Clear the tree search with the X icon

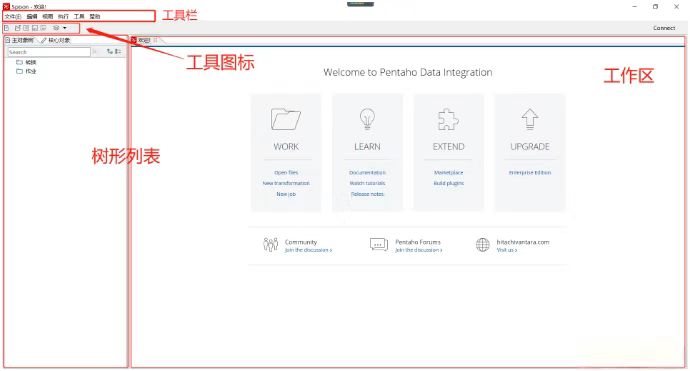[95, 52]
